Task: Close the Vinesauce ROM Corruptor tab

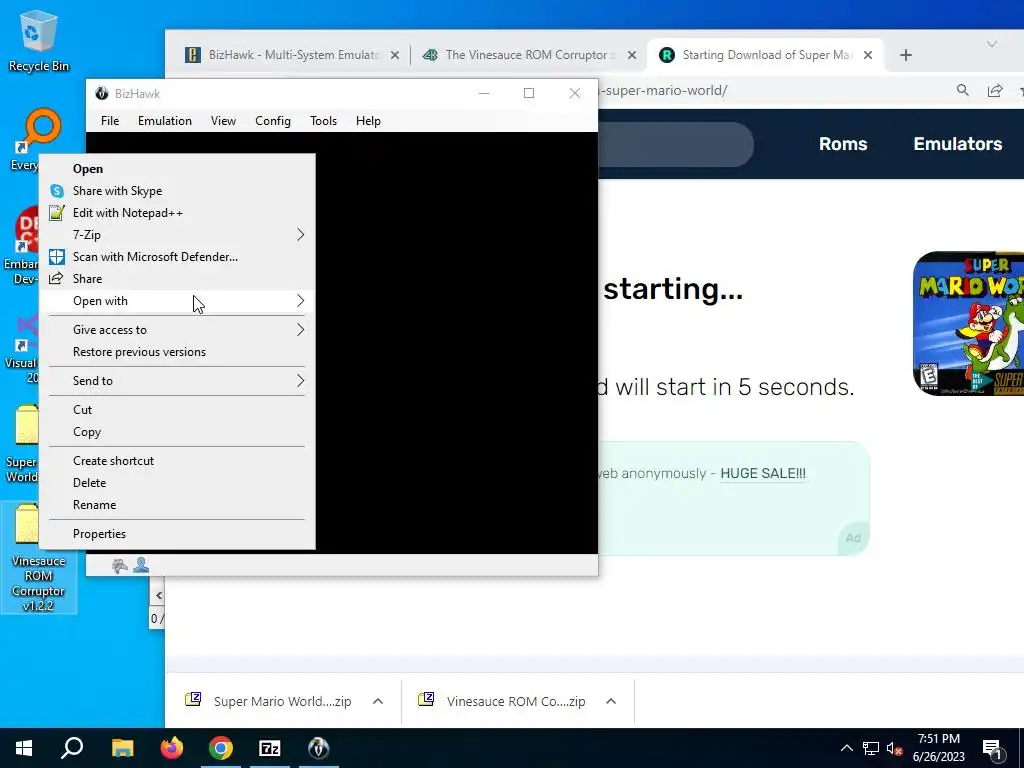Action: coord(632,55)
